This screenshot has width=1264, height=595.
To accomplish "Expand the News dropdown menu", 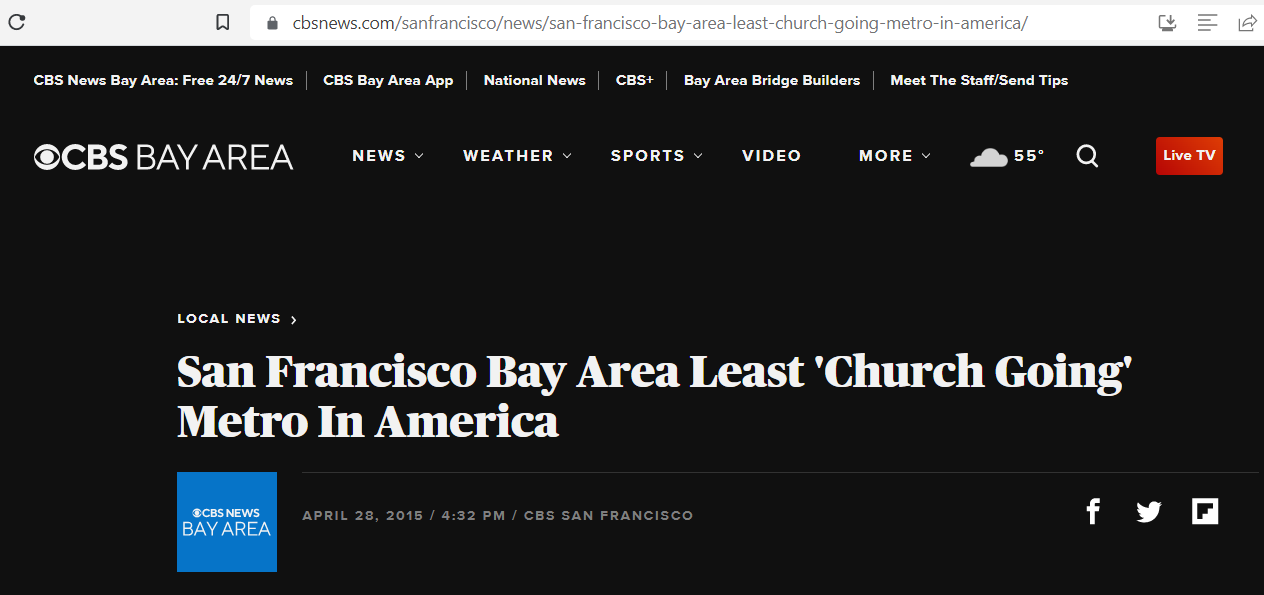I will (x=388, y=156).
